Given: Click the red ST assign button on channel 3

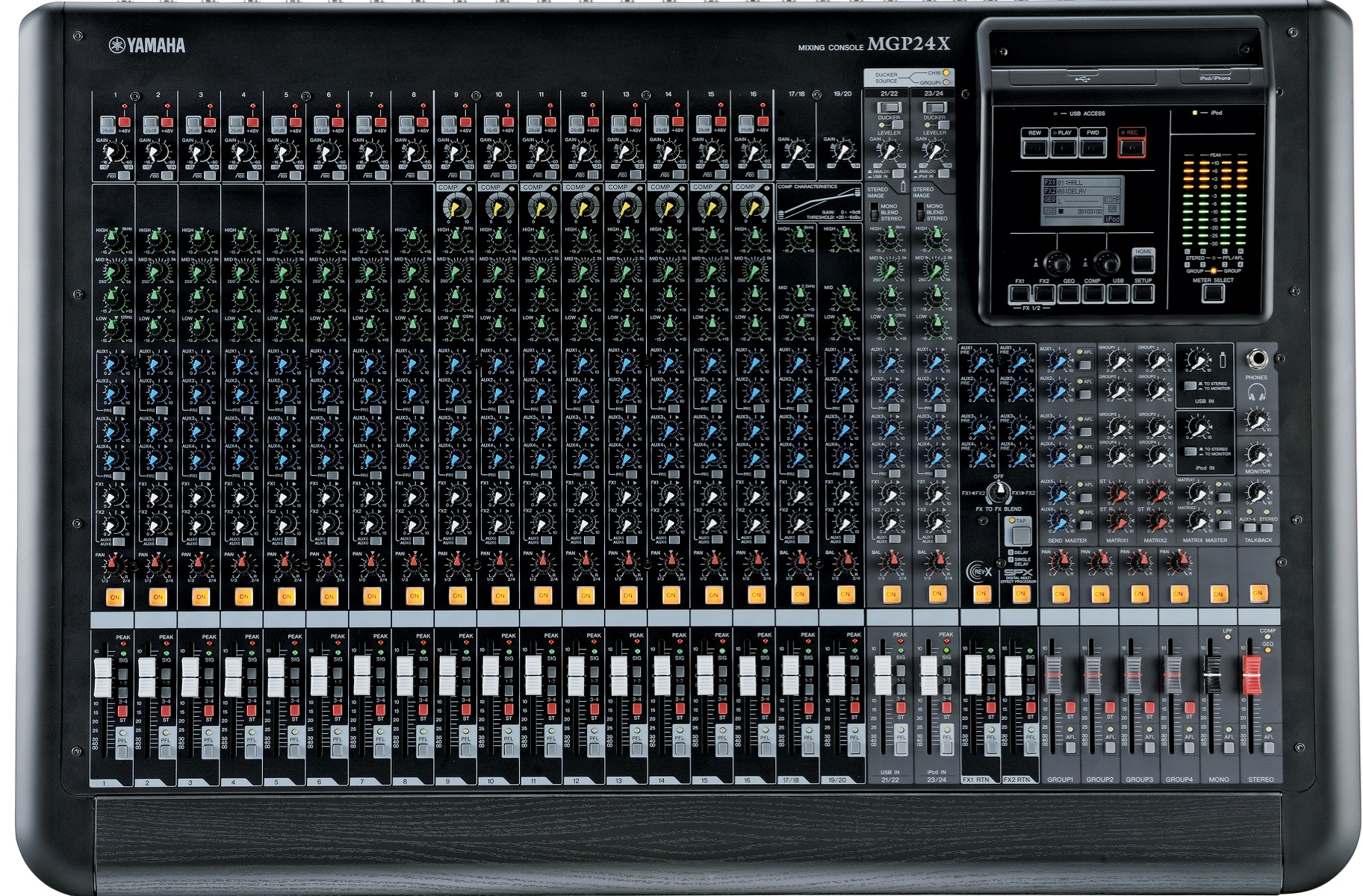Looking at the screenshot, I should (x=209, y=711).
